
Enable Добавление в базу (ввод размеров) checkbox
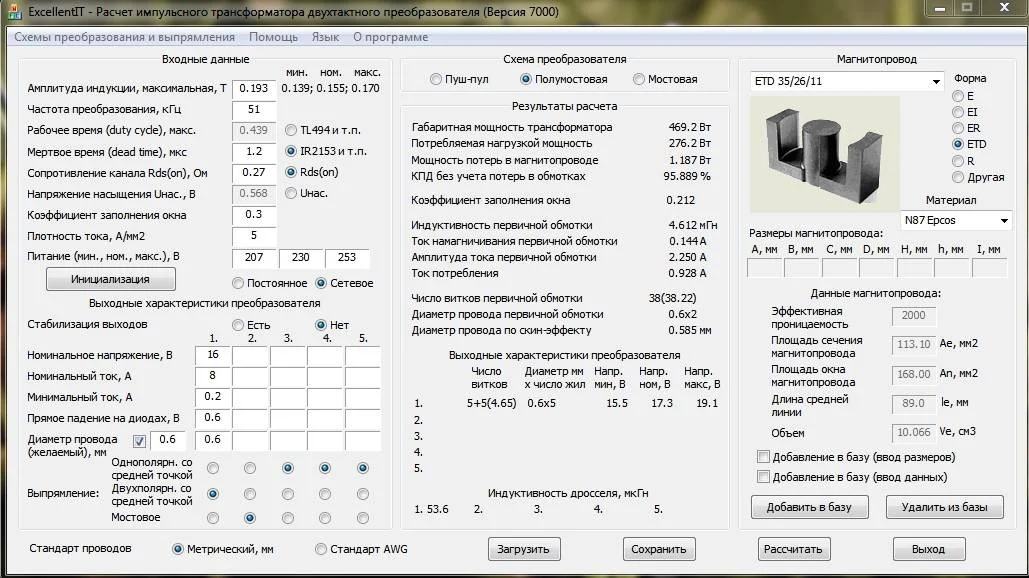pyautogui.click(x=764, y=457)
